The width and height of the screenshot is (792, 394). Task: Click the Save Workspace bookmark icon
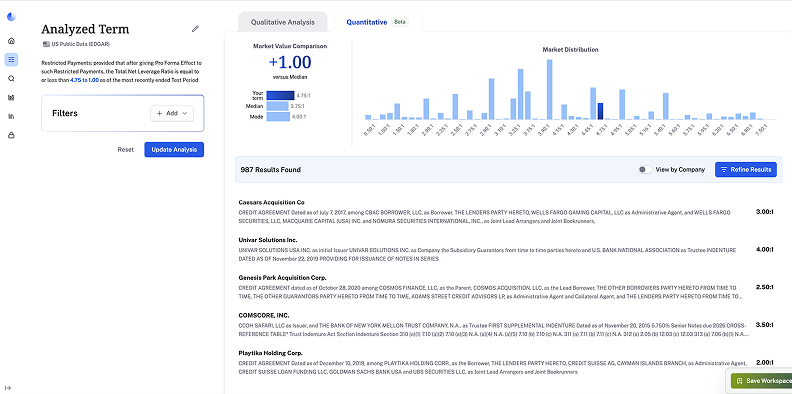click(x=739, y=380)
